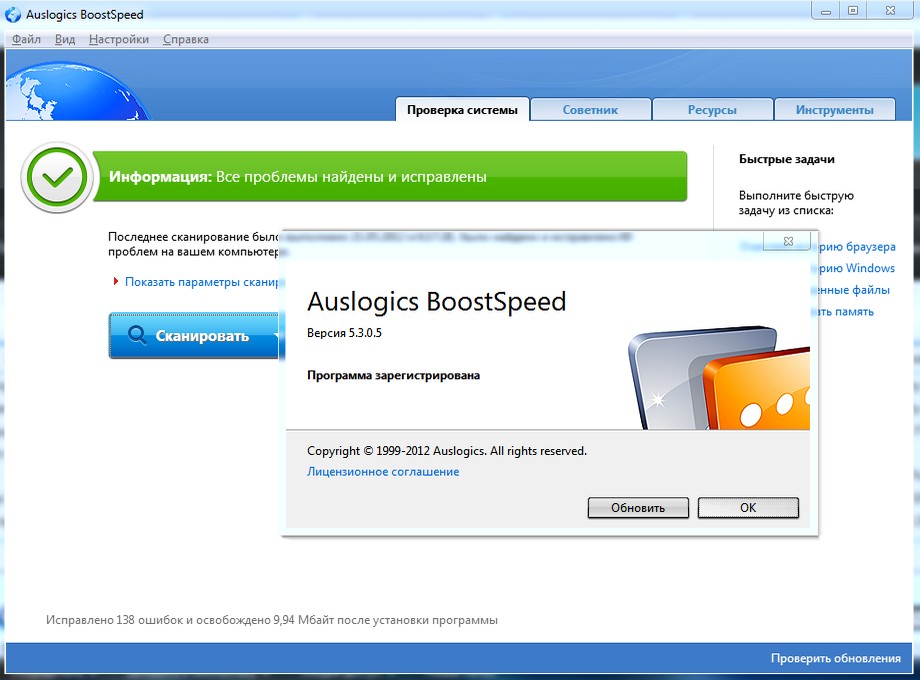This screenshot has height=680, width=920.
Task: Open the Вид menu
Action: pos(65,39)
